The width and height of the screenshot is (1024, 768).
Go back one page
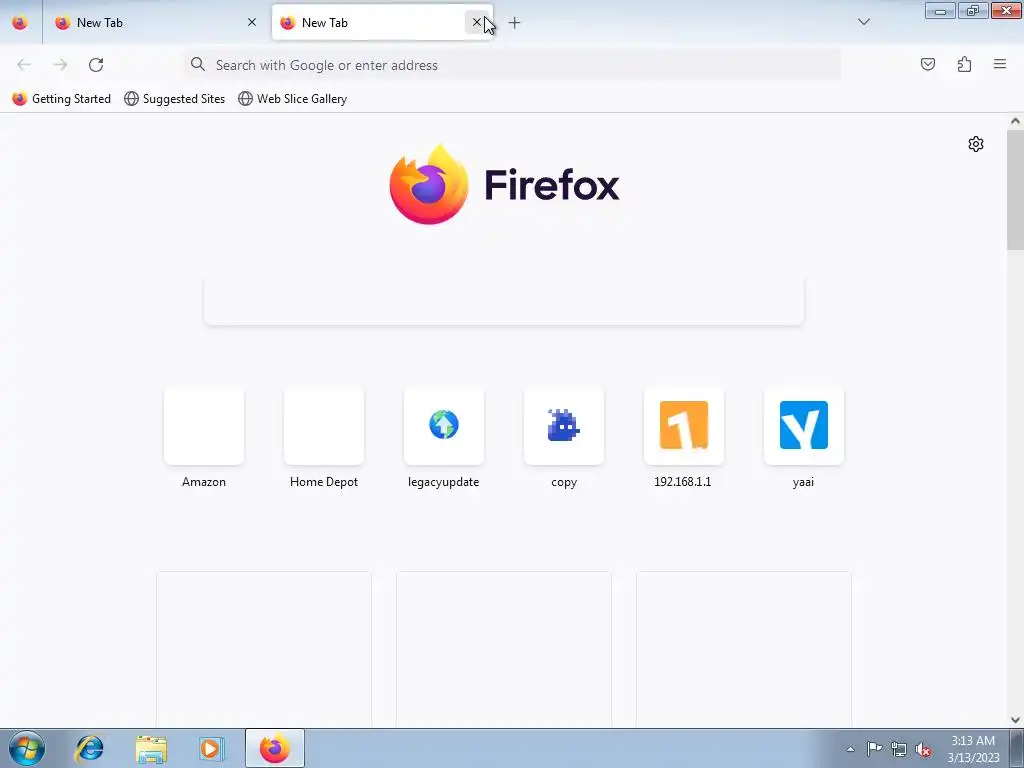24,65
